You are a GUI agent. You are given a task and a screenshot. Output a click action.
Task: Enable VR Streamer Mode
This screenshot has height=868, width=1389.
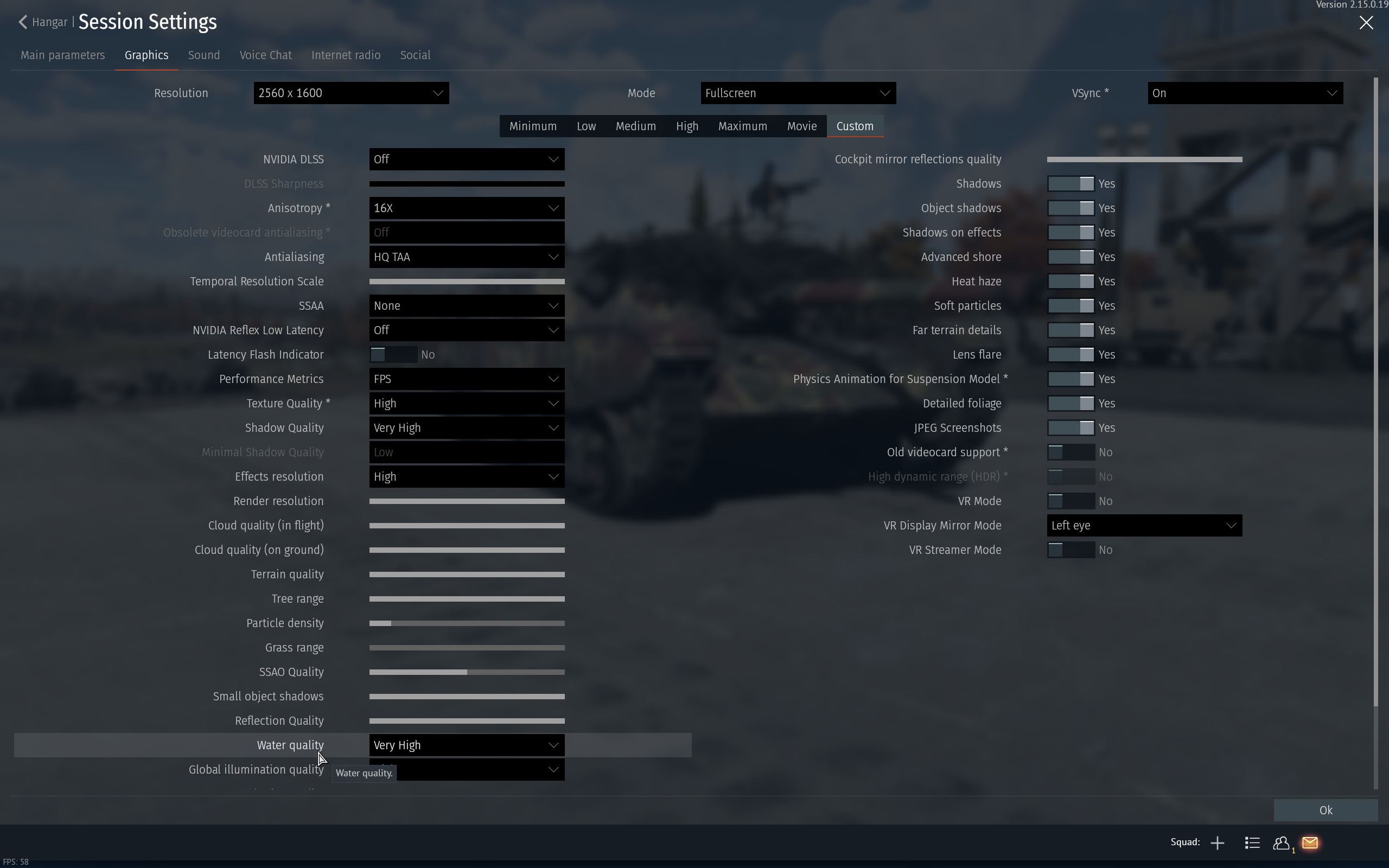coord(1071,550)
